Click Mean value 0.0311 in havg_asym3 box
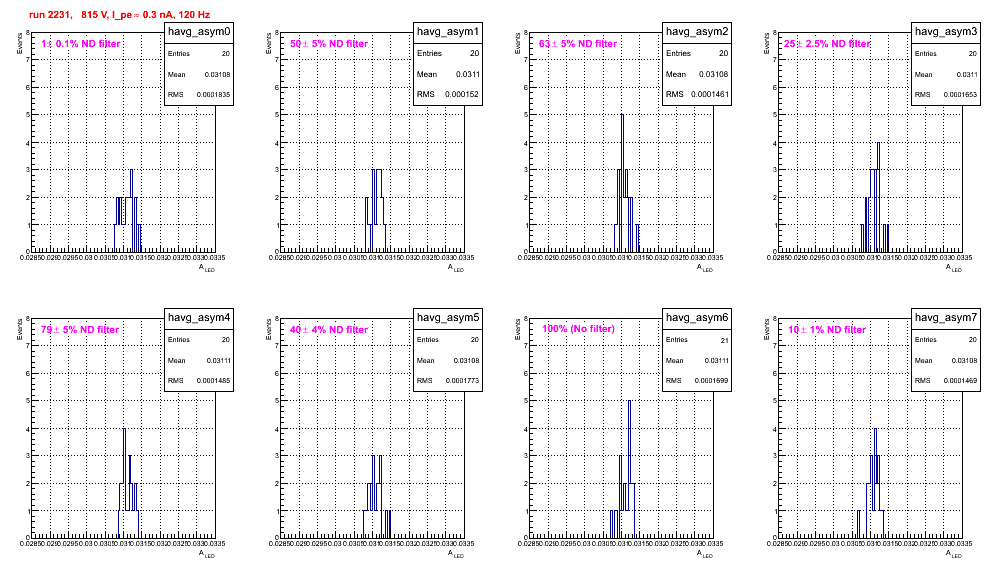Image resolution: width=996 pixels, height=572 pixels. pyautogui.click(x=967, y=74)
